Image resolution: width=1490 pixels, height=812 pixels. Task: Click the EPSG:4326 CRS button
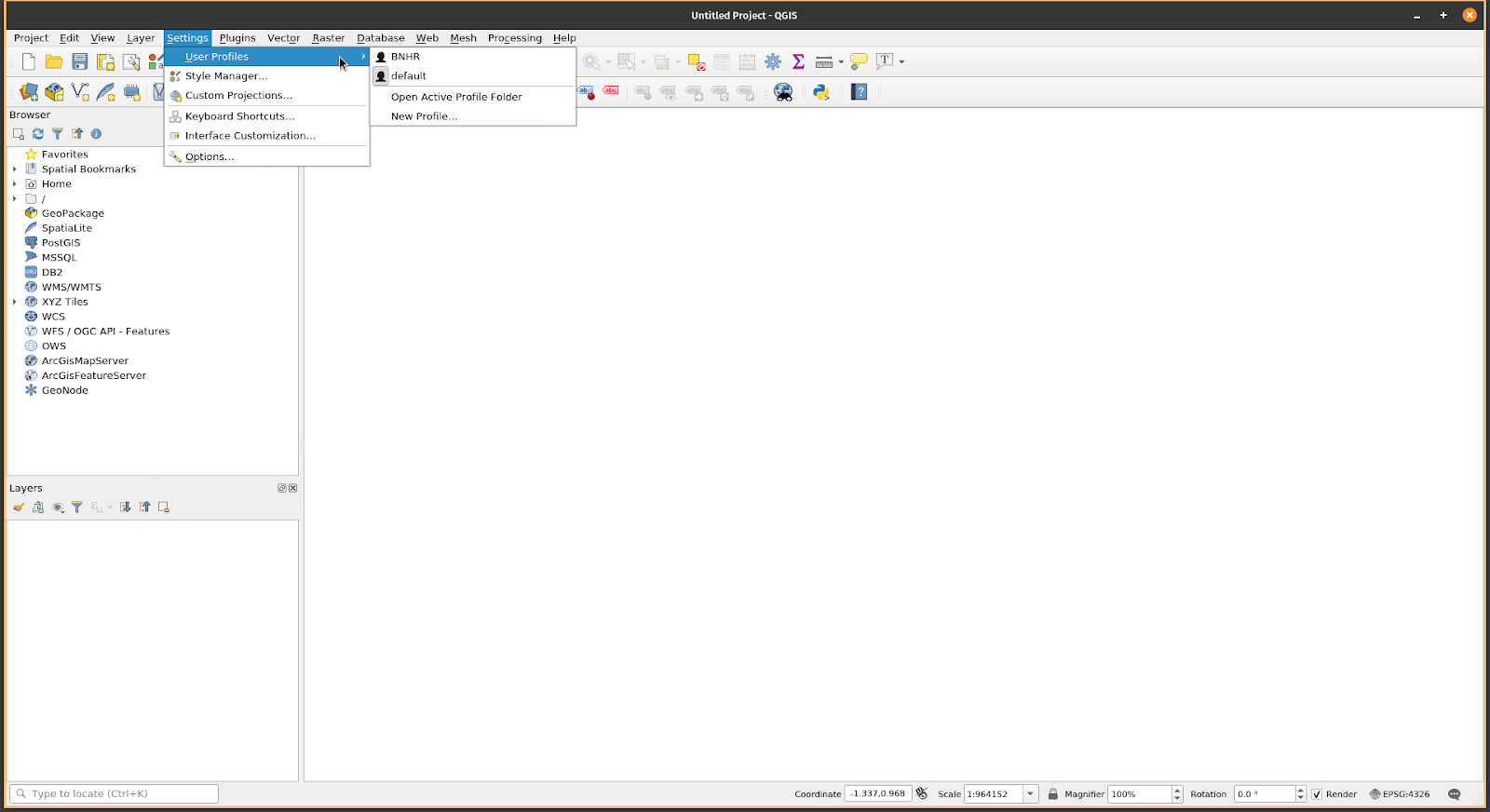pyautogui.click(x=1400, y=794)
